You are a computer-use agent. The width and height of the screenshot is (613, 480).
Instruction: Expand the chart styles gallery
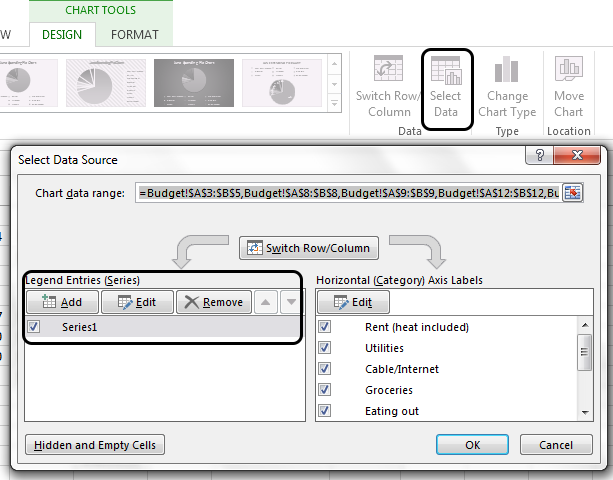(x=335, y=104)
